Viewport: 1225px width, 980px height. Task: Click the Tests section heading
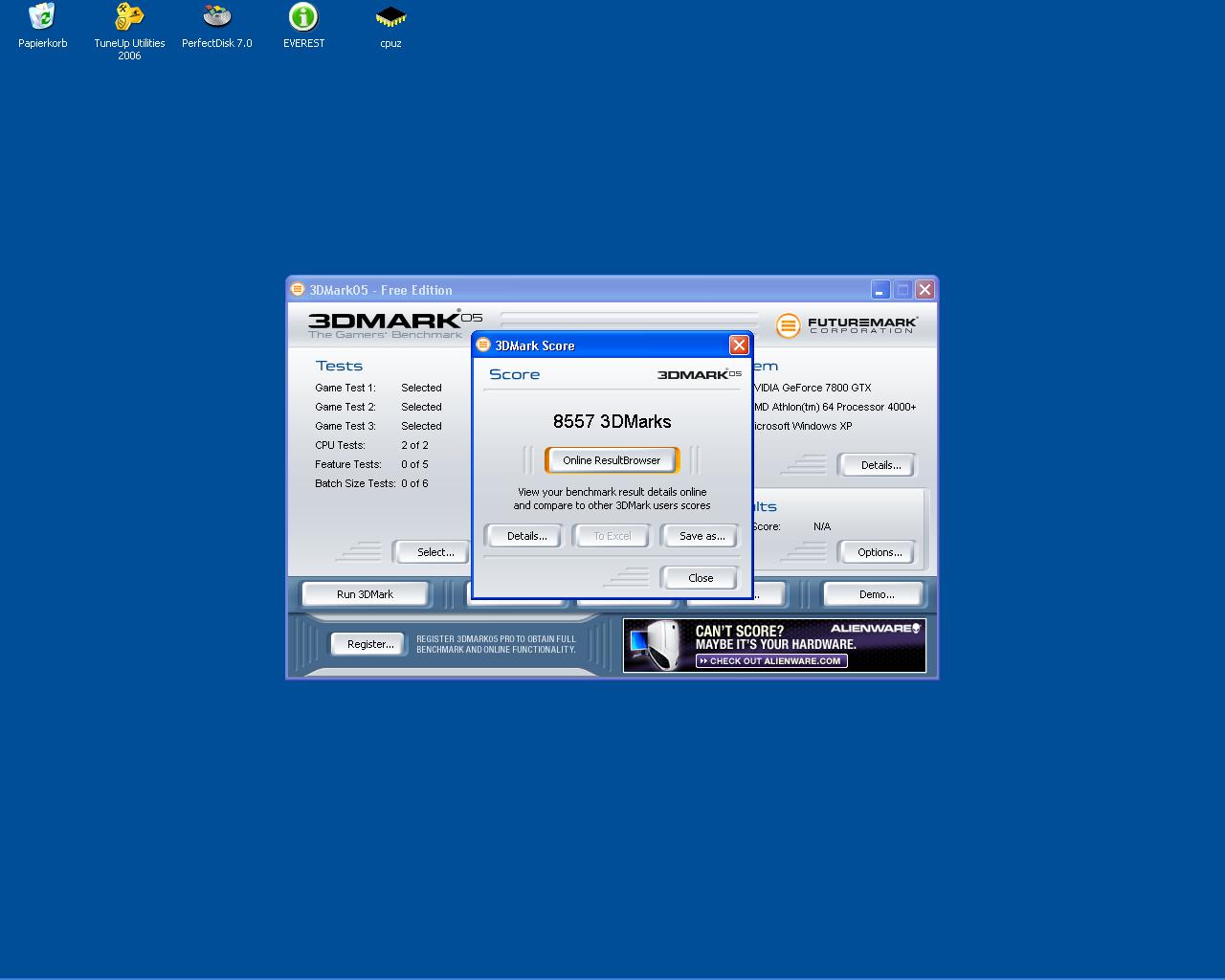click(x=339, y=366)
